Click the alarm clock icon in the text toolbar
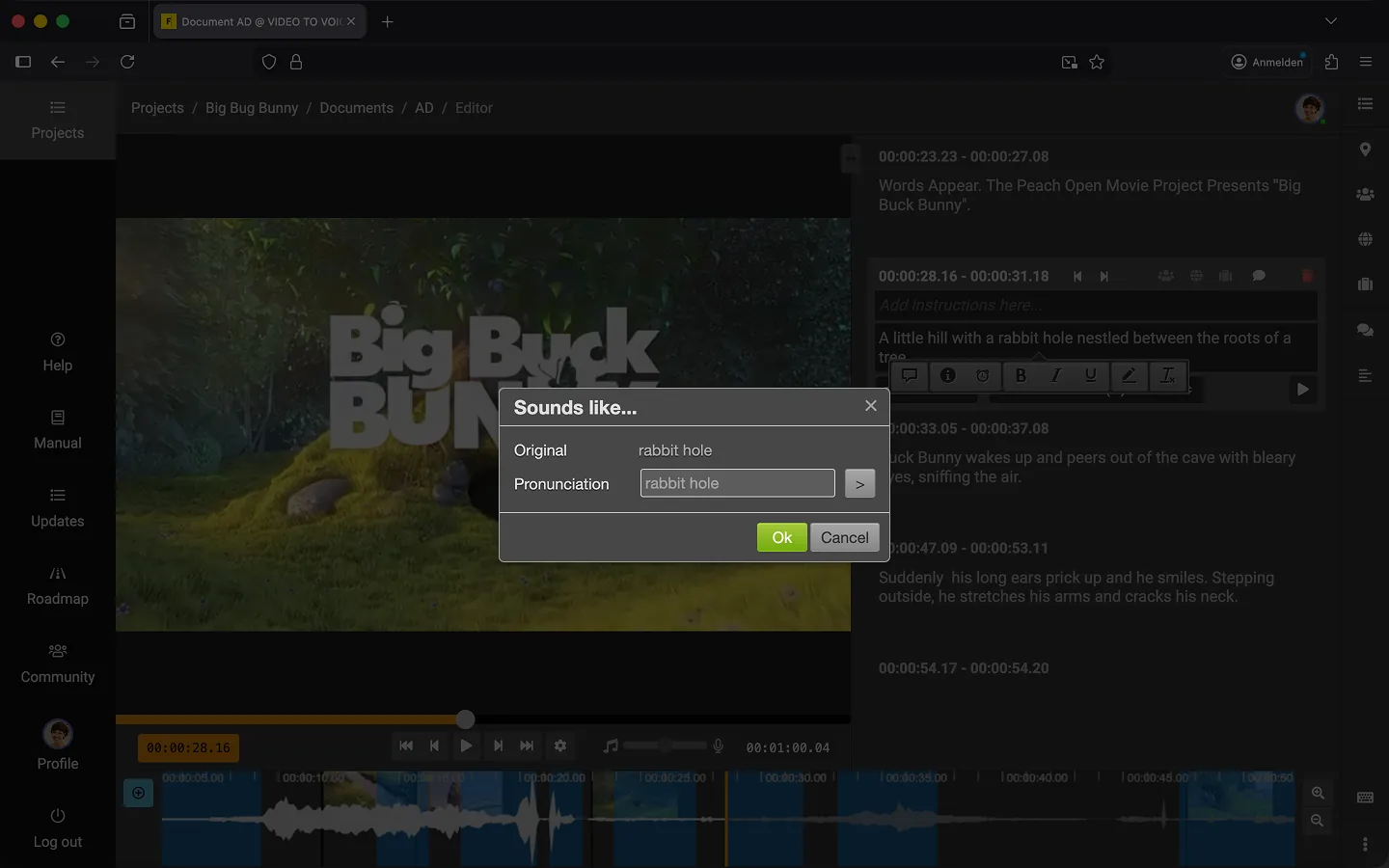The image size is (1389, 868). 982,376
